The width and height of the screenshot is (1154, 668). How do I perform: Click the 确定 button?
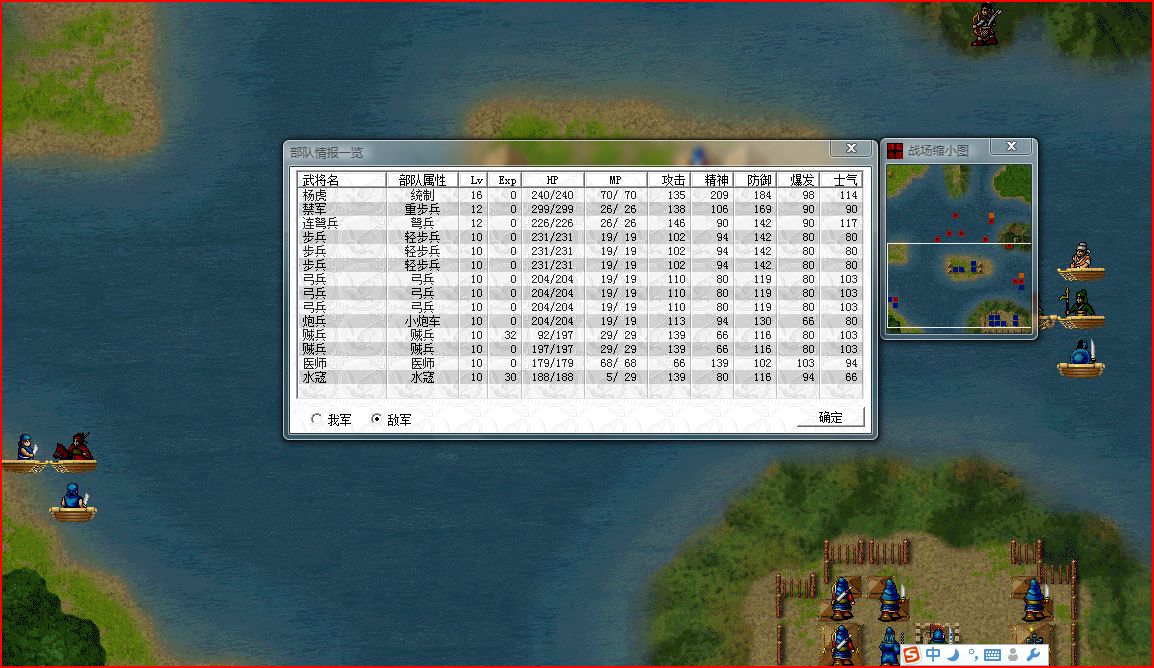831,417
